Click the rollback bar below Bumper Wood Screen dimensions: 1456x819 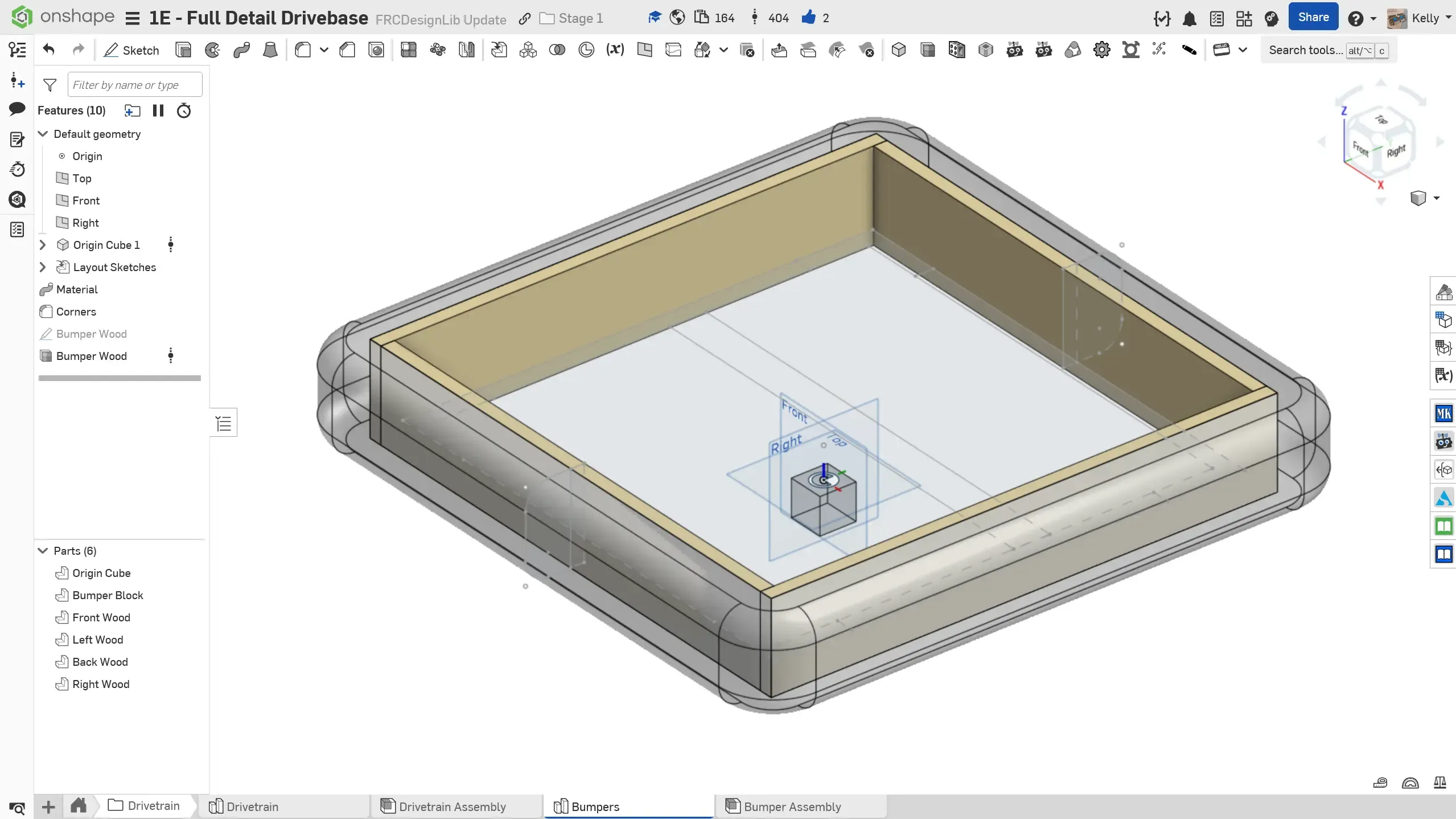[120, 378]
